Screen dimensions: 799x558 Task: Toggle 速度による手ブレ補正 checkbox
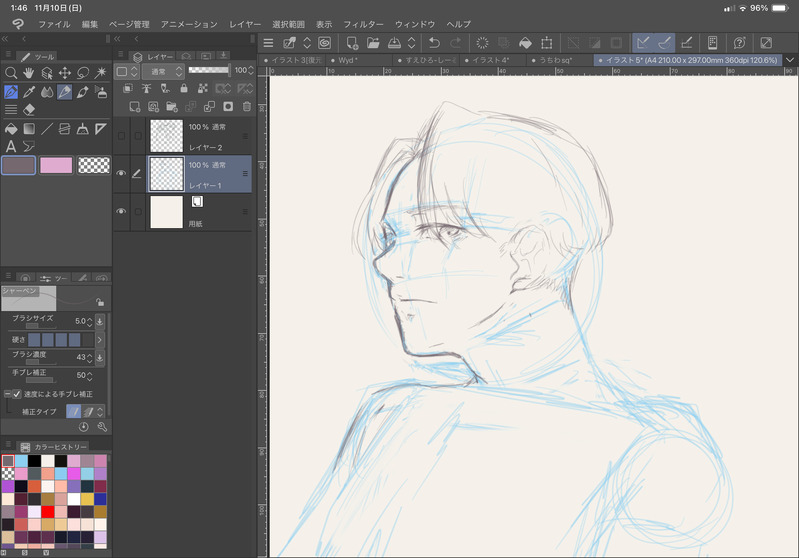(17, 394)
